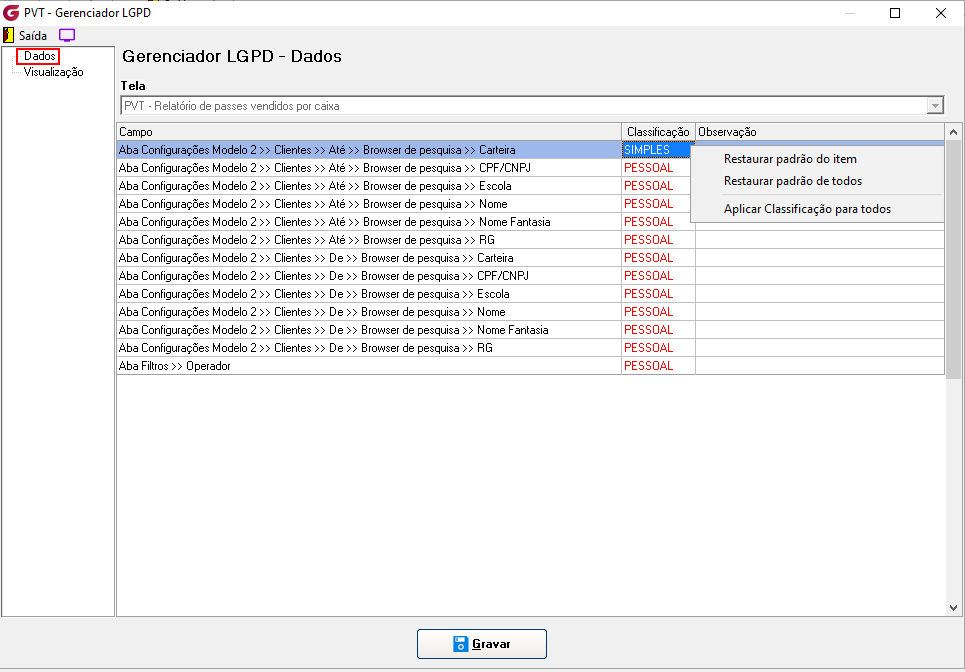Click the red G application logo icon
Viewport: 965px width, 672px height.
pos(11,12)
